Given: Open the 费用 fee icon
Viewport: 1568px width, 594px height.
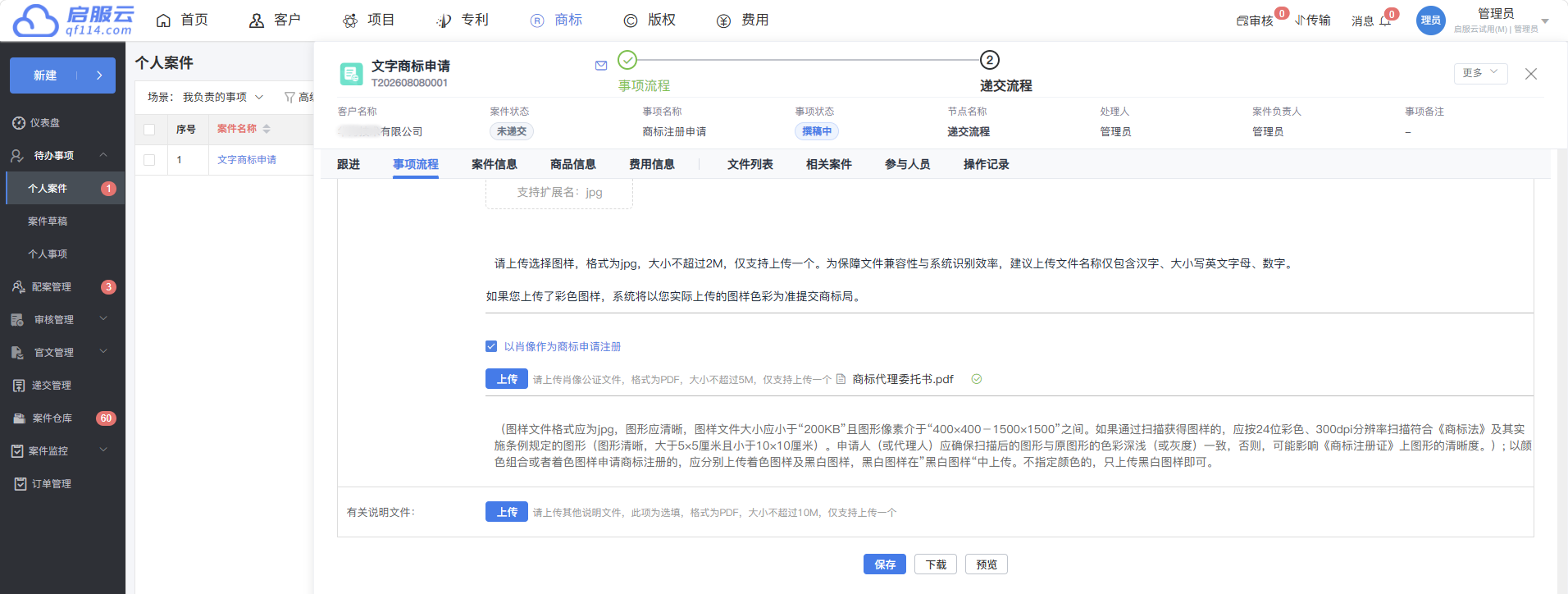Looking at the screenshot, I should [x=723, y=21].
